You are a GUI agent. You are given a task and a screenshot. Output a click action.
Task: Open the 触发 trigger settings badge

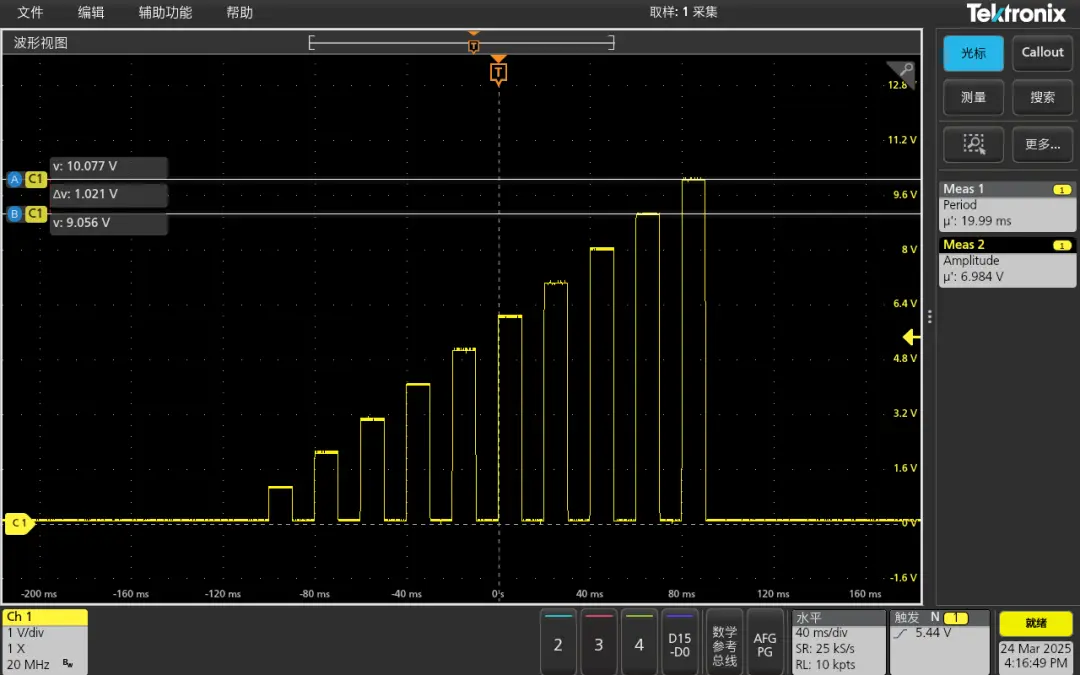(940, 641)
